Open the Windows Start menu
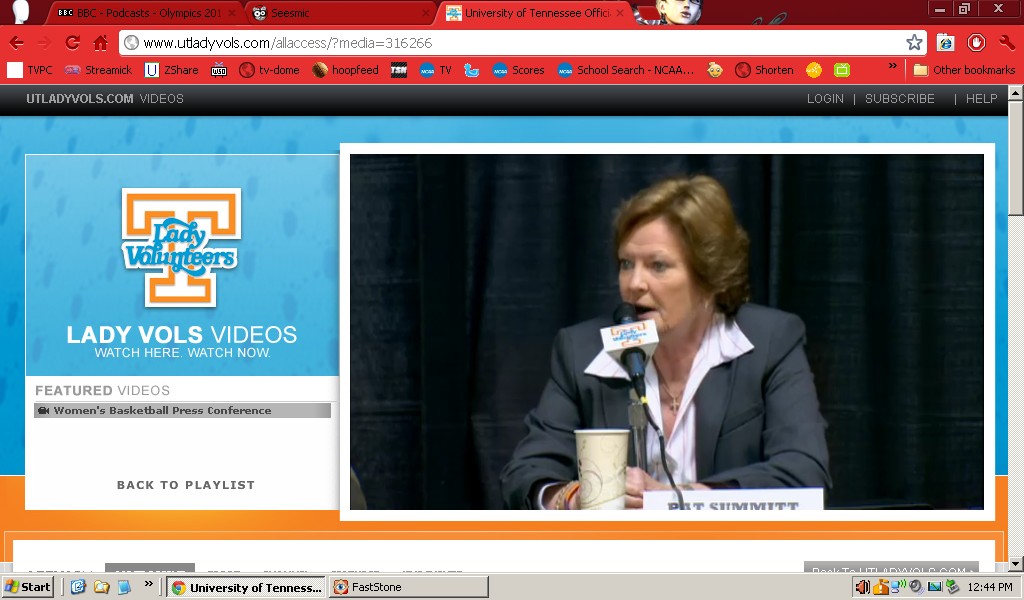This screenshot has height=600, width=1024. click(27, 587)
